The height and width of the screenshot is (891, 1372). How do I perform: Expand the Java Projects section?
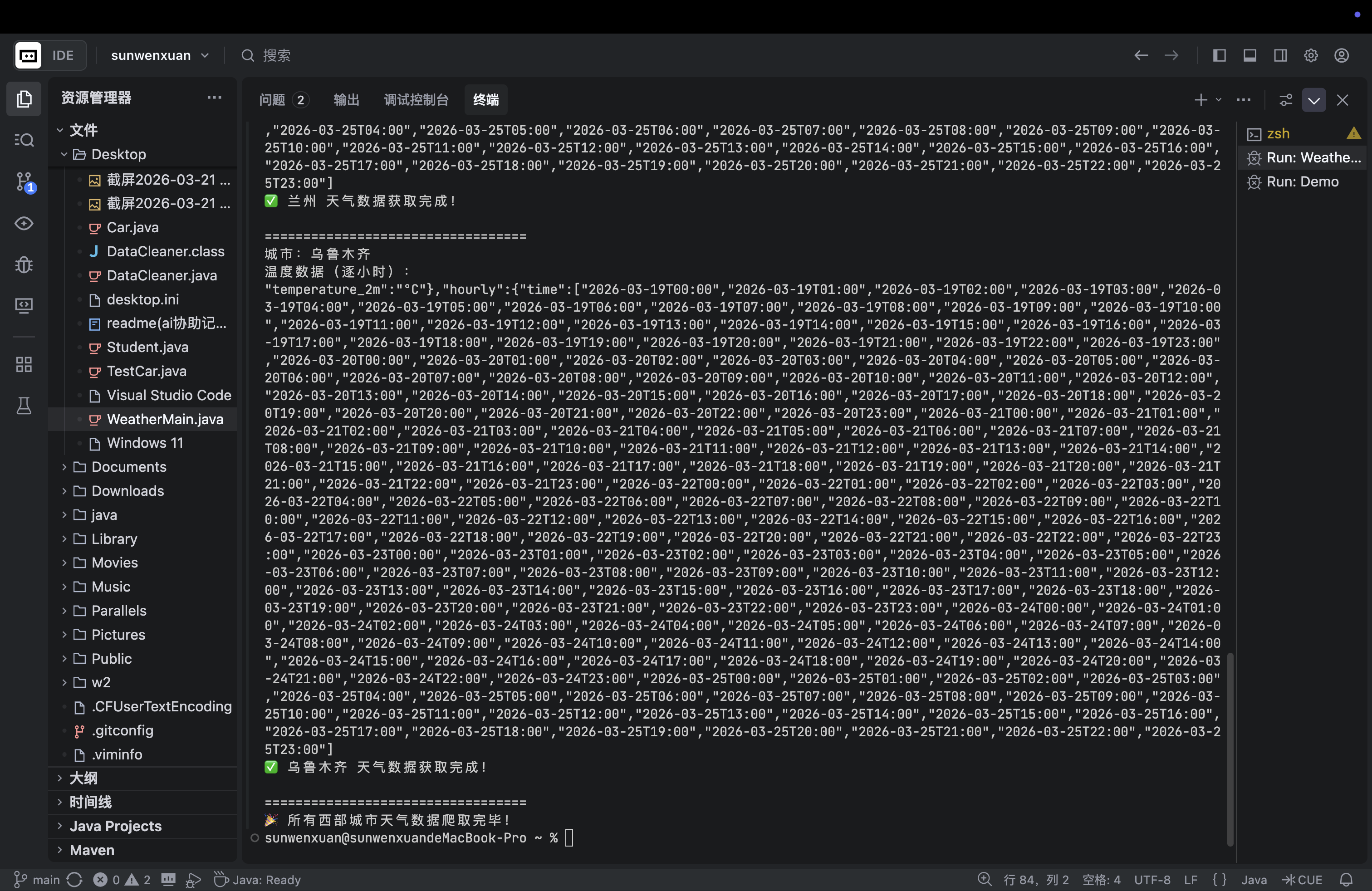tap(115, 826)
